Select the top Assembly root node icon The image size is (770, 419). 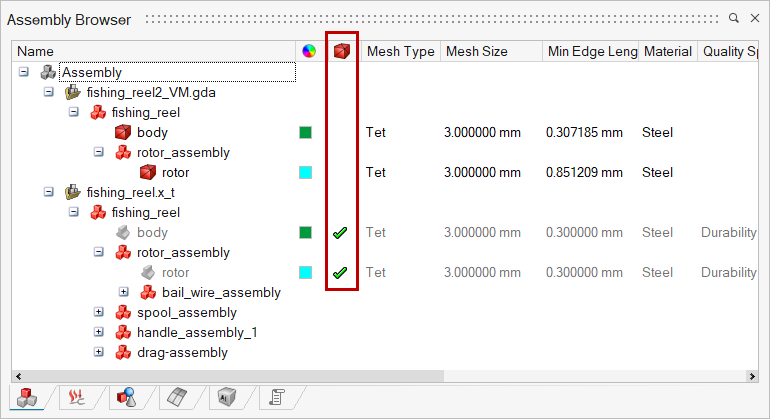tap(48, 72)
